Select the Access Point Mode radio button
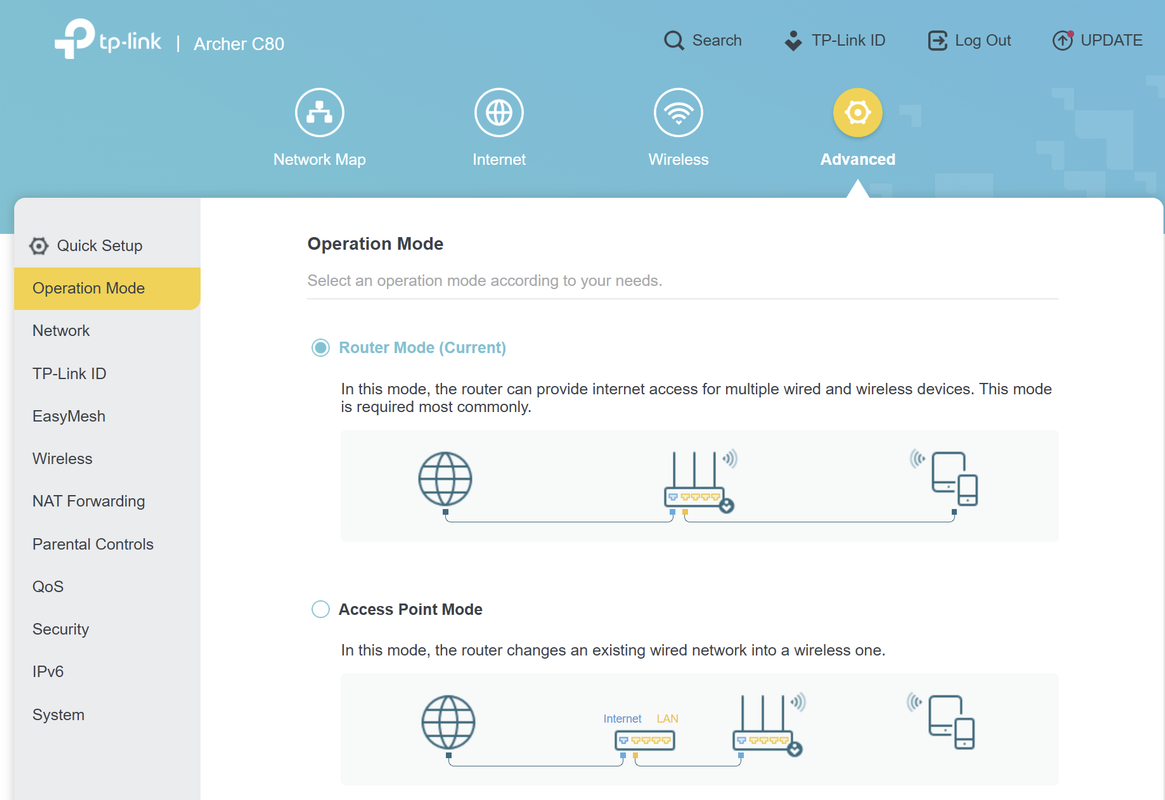 point(320,609)
